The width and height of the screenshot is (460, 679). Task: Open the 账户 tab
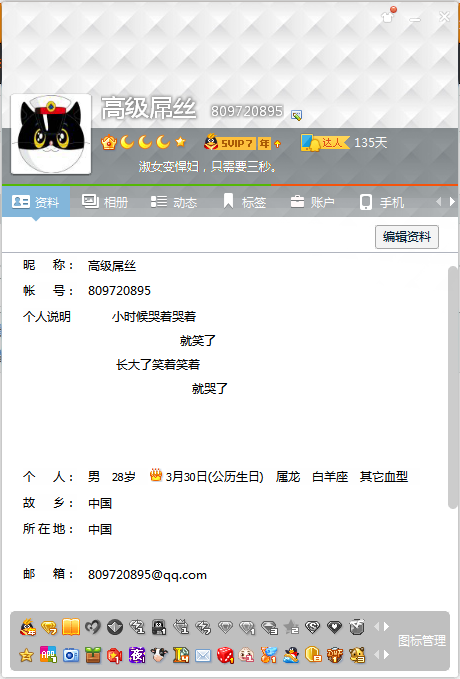pos(312,202)
